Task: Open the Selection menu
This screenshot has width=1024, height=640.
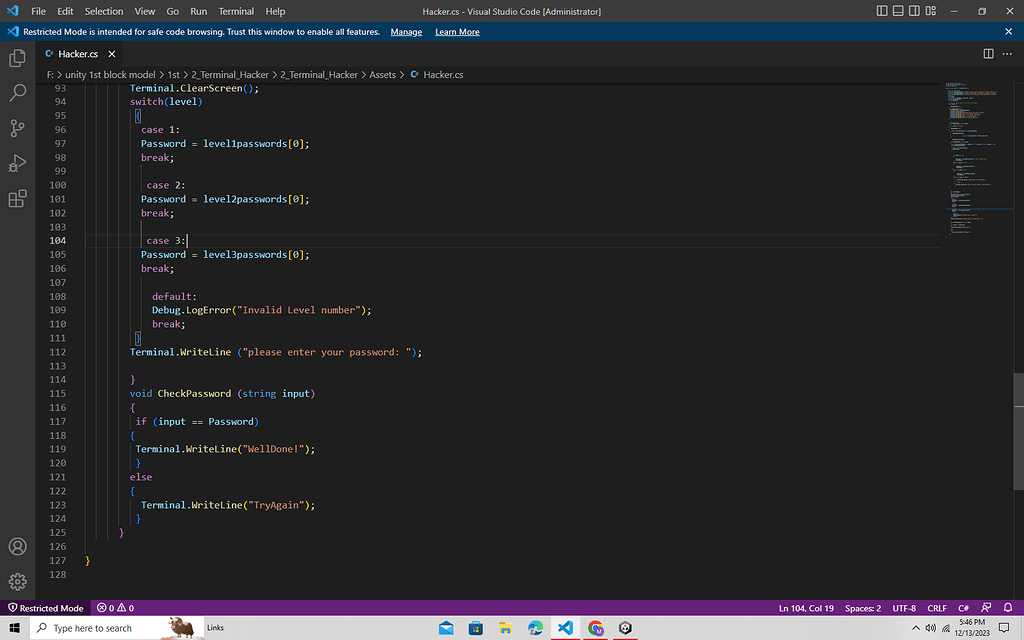Action: click(x=104, y=11)
